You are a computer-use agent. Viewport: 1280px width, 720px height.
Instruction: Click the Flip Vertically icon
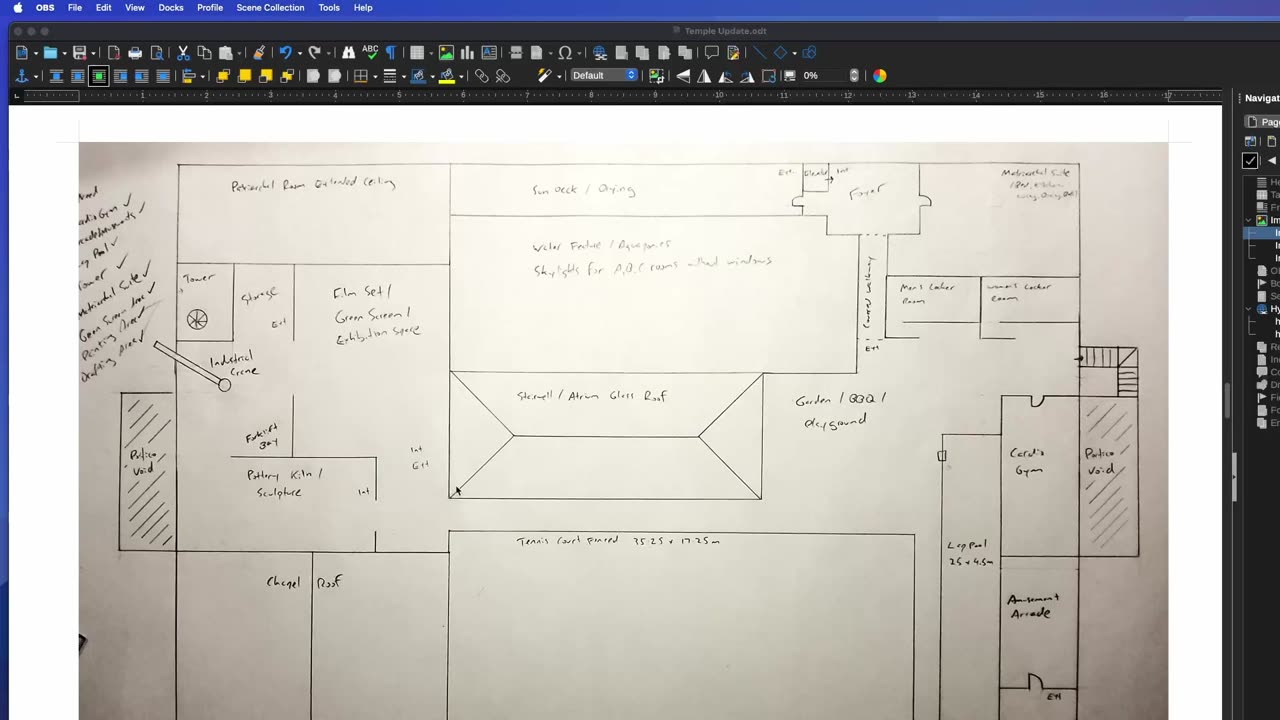[x=683, y=75]
